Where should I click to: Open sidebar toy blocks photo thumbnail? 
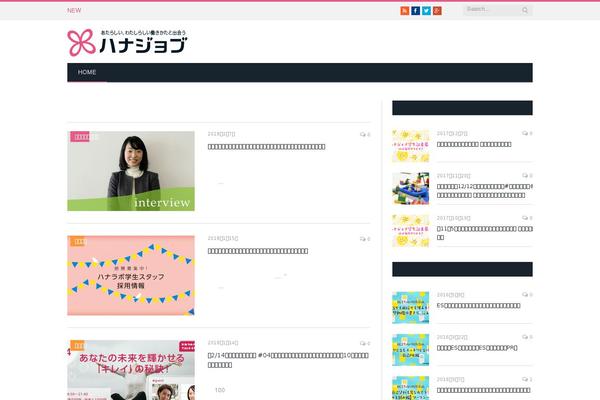coord(411,188)
